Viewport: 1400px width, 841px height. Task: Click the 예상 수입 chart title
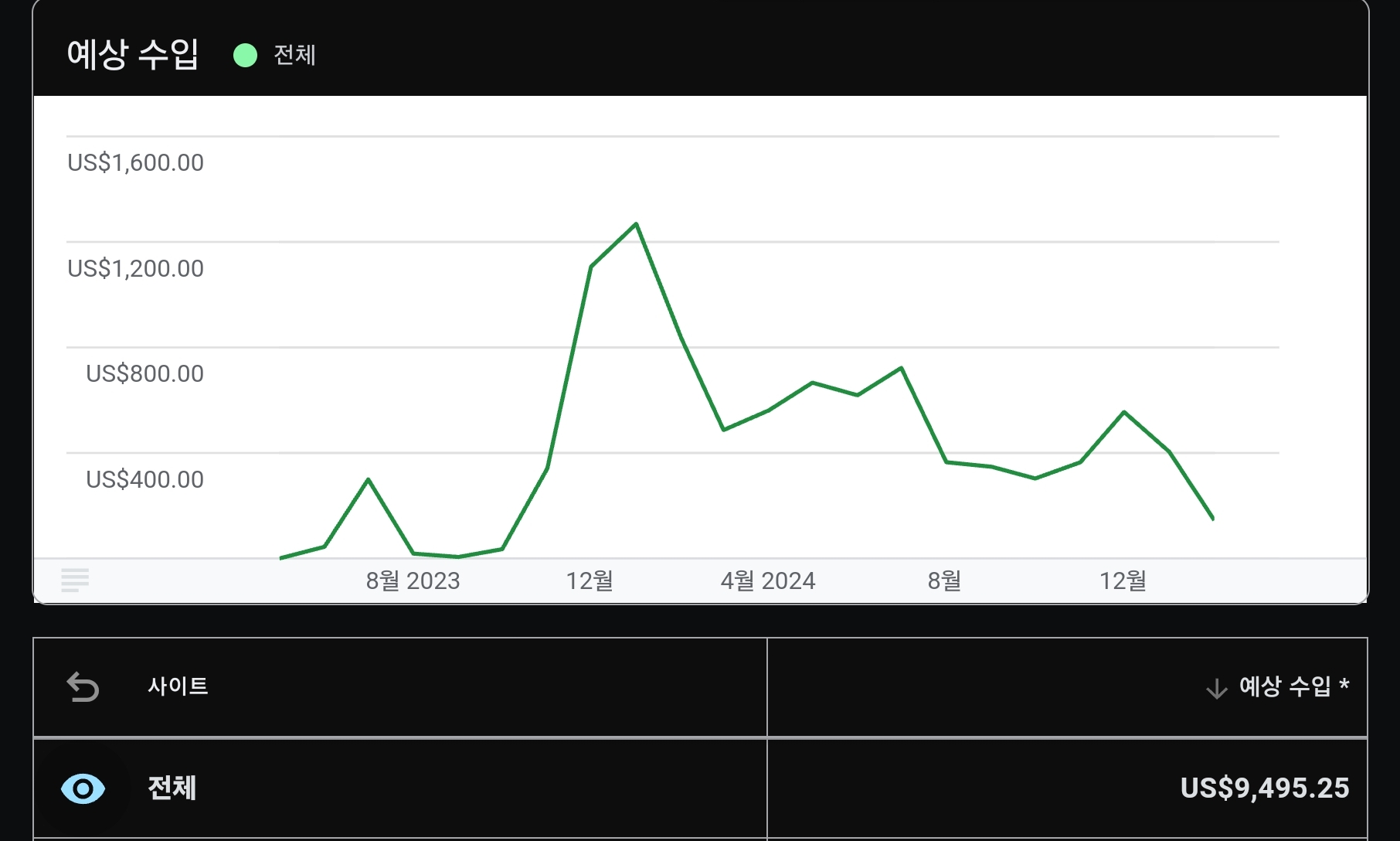[x=133, y=54]
